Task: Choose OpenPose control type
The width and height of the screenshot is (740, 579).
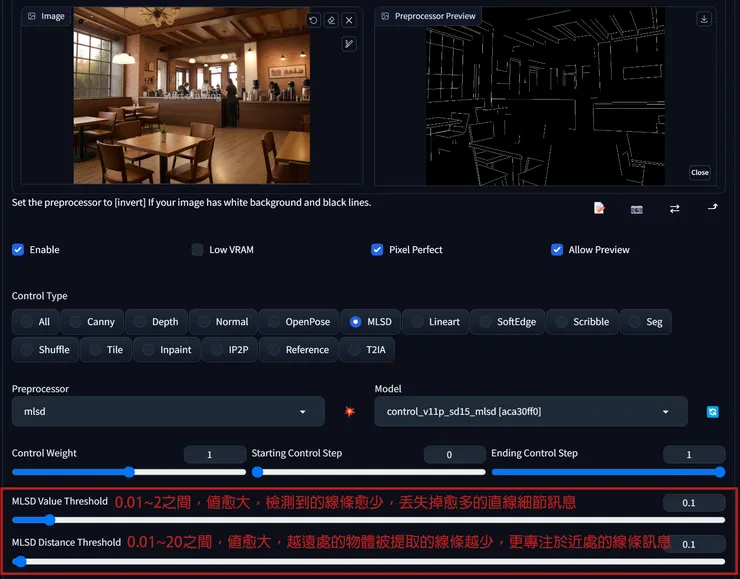Action: (299, 322)
